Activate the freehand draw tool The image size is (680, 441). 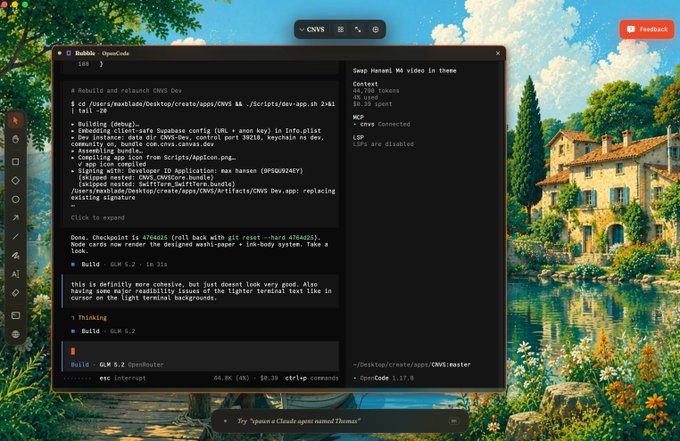16,255
